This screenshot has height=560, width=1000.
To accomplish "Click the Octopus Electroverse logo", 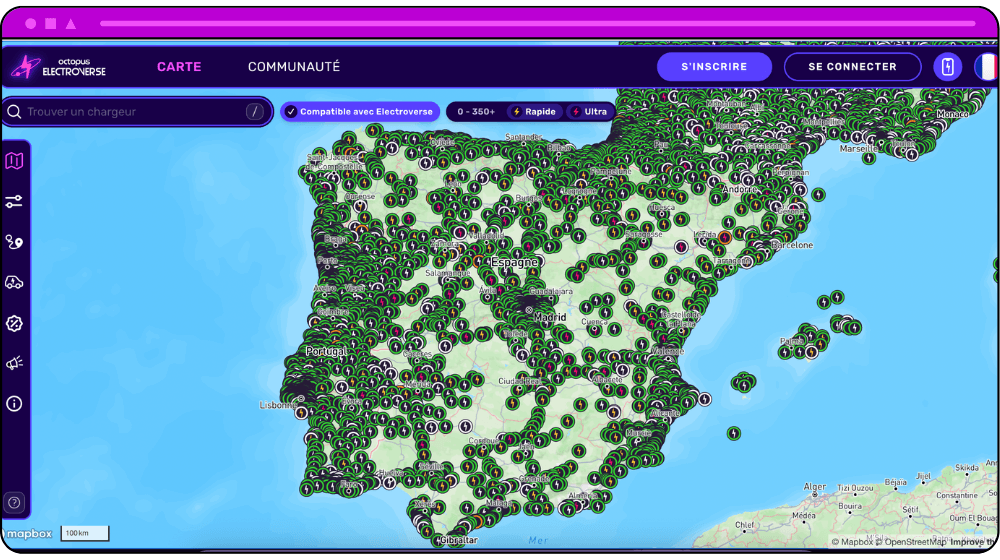I will tap(59, 66).
